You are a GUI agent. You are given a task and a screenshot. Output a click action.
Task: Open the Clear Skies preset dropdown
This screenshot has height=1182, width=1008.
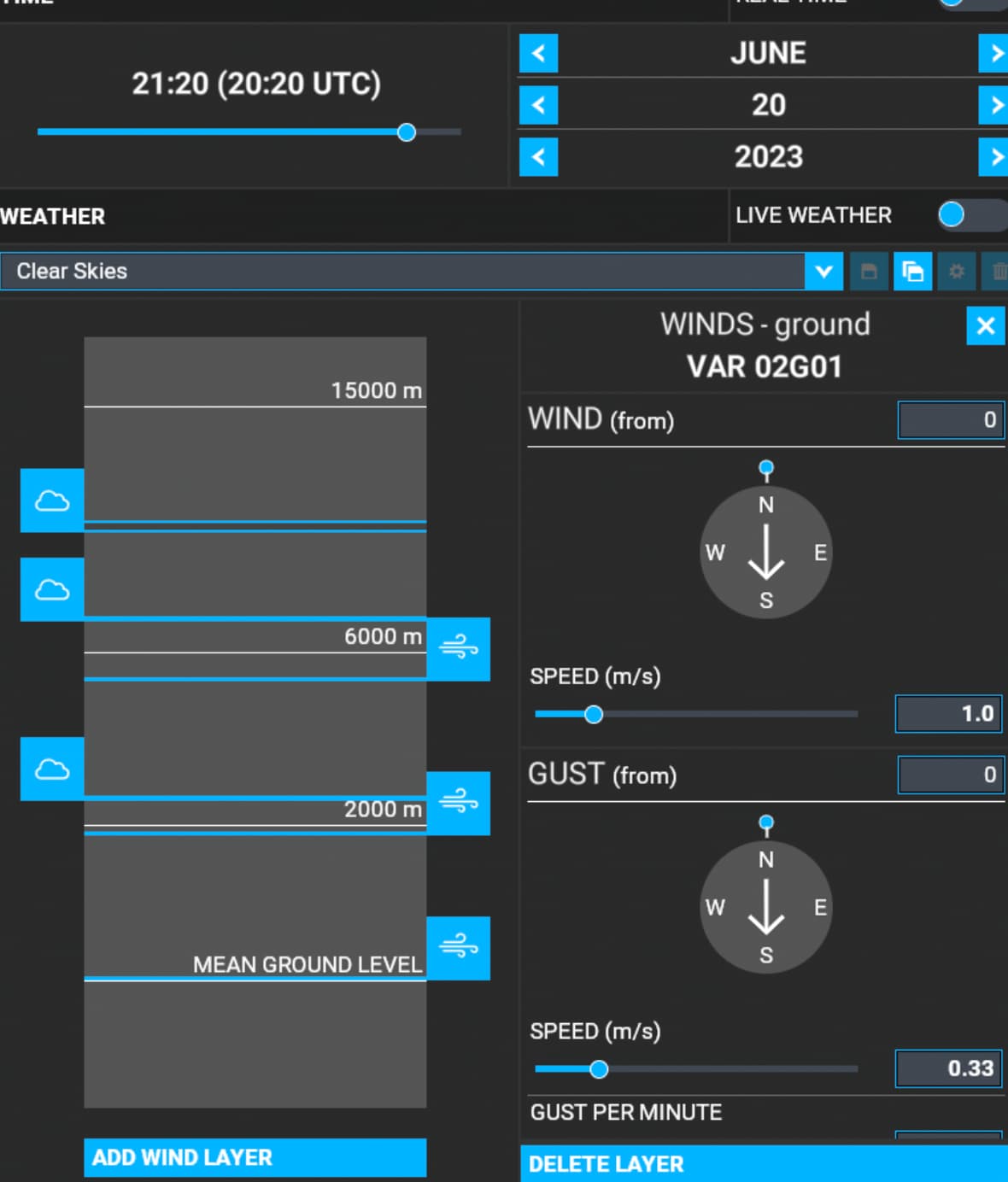(x=823, y=272)
